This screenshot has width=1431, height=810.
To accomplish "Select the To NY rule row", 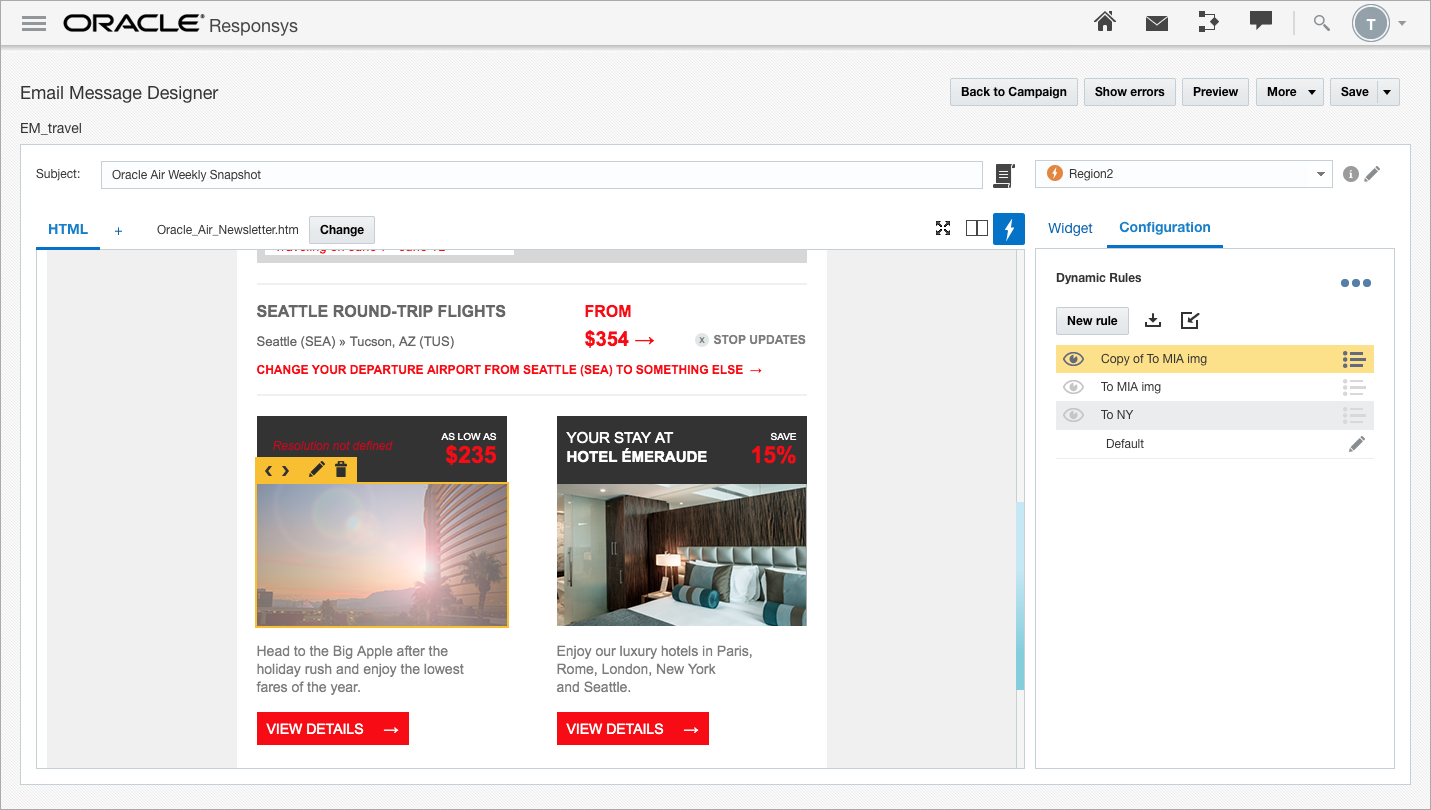I will click(1214, 415).
